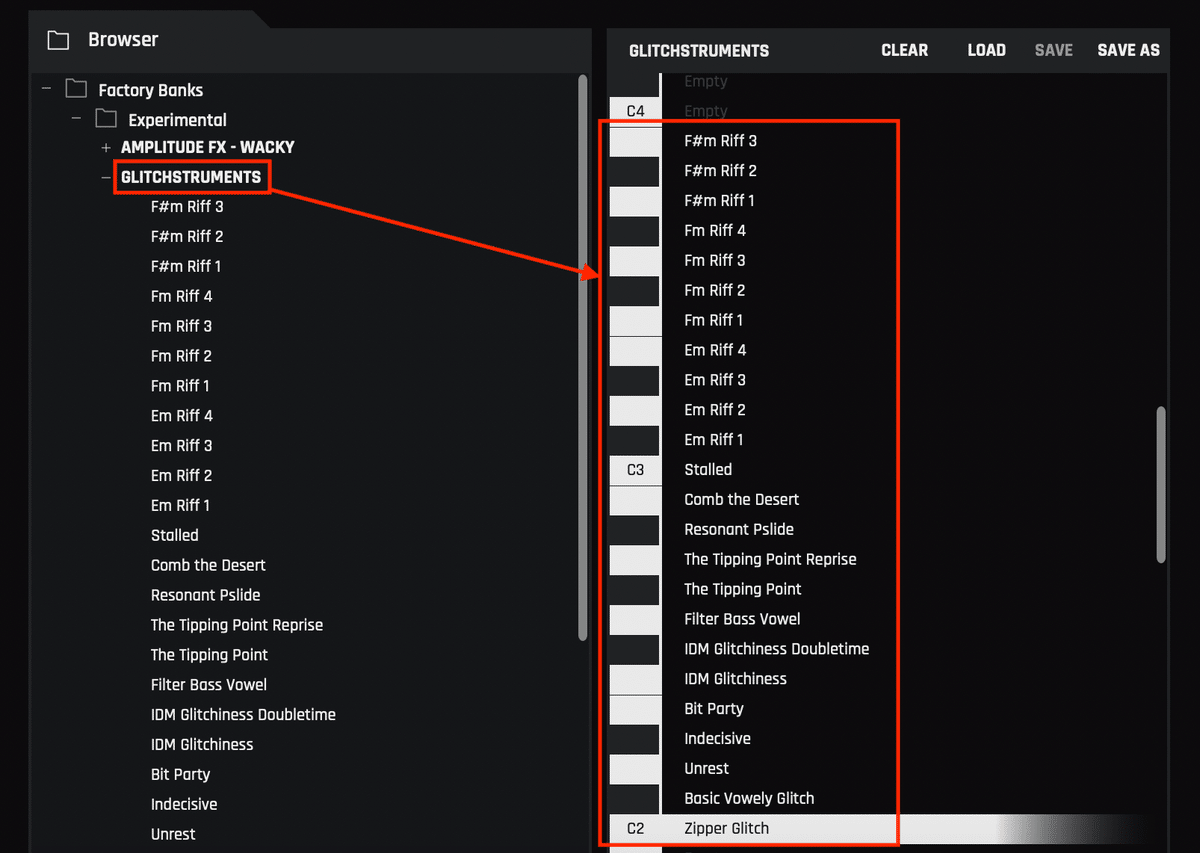Select Fm Riff 1 in the Browser list

point(181,386)
